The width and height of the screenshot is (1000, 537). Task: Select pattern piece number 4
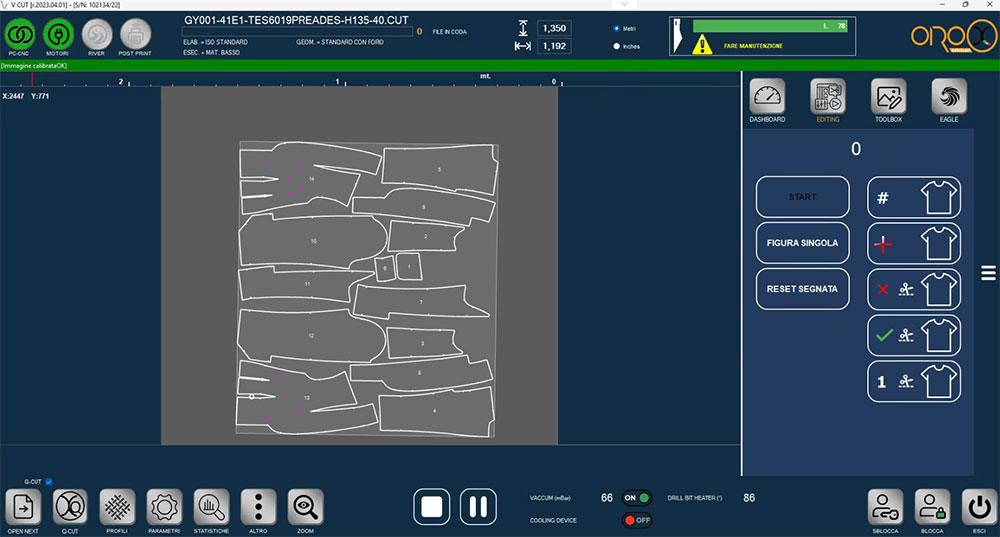435,411
